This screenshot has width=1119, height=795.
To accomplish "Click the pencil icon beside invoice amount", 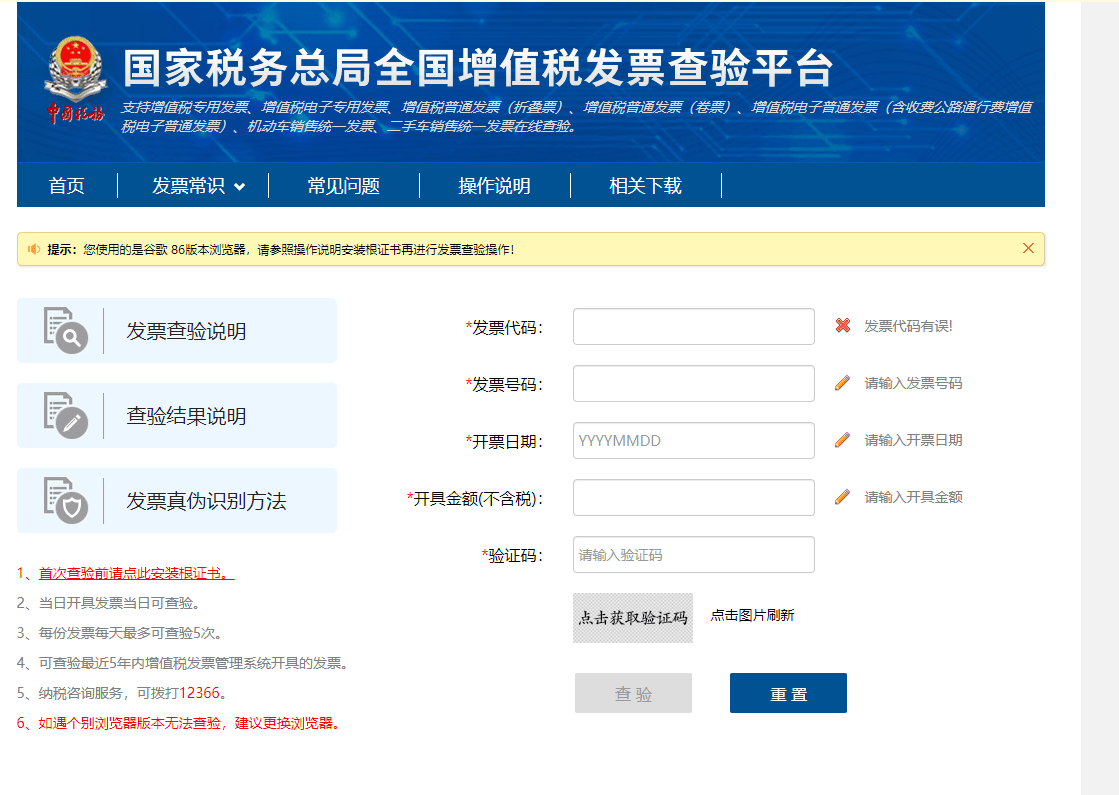I will click(x=843, y=497).
